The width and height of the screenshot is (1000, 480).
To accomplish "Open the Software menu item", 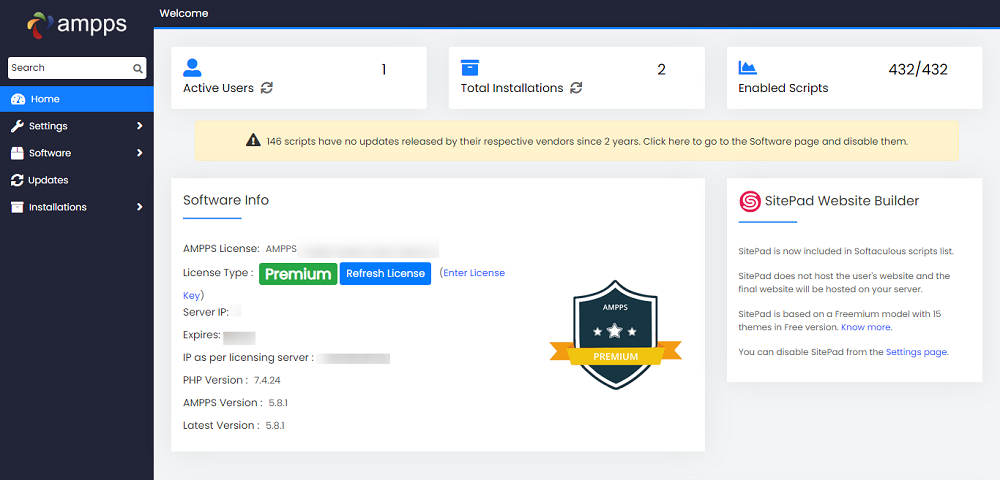I will pos(77,153).
